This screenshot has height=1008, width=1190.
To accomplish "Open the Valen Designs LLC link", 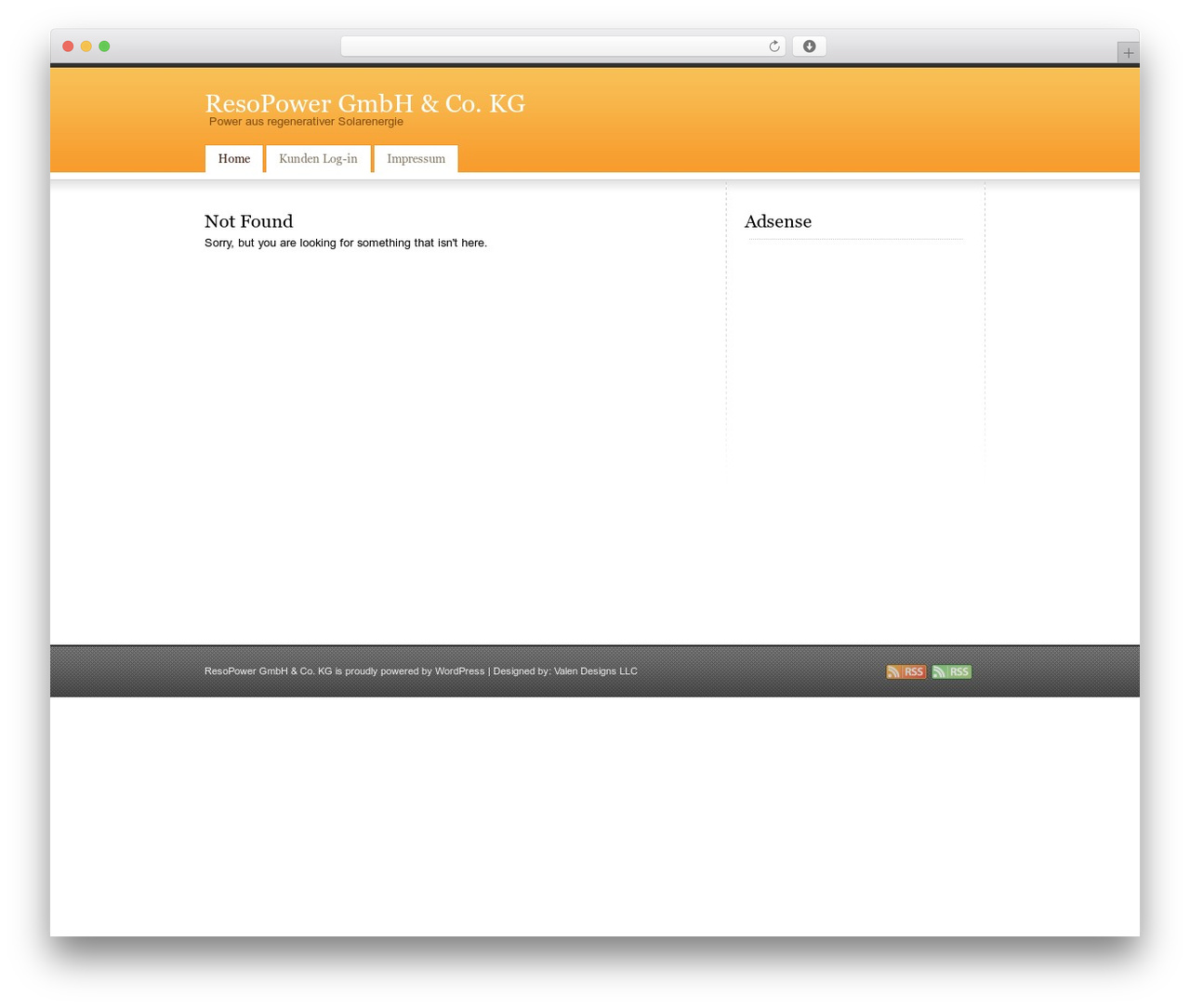I will [596, 671].
